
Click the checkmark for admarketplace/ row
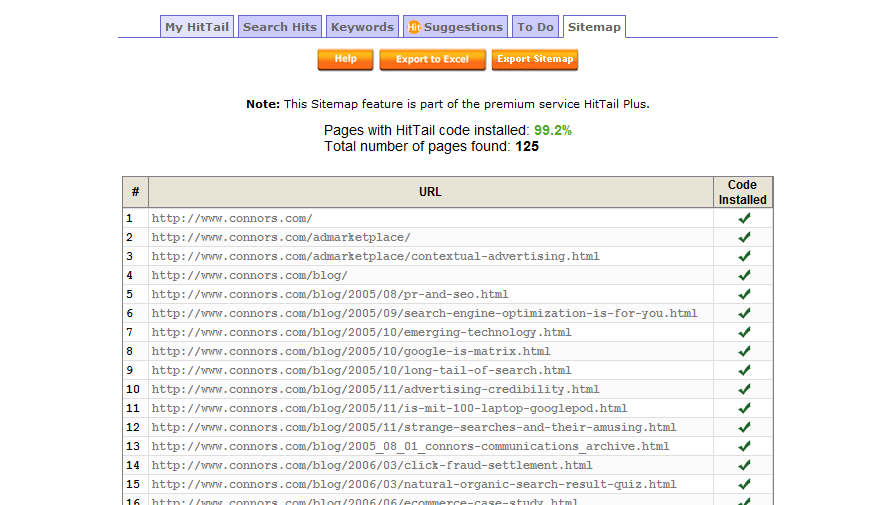(x=744, y=237)
